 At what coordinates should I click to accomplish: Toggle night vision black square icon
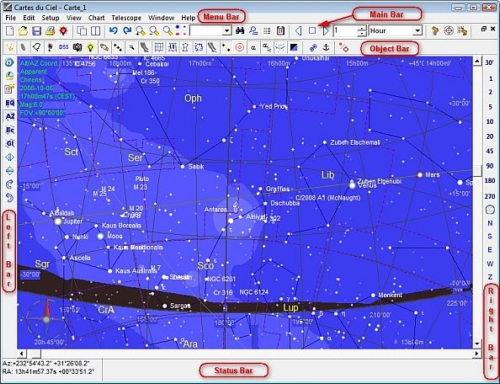(x=293, y=48)
